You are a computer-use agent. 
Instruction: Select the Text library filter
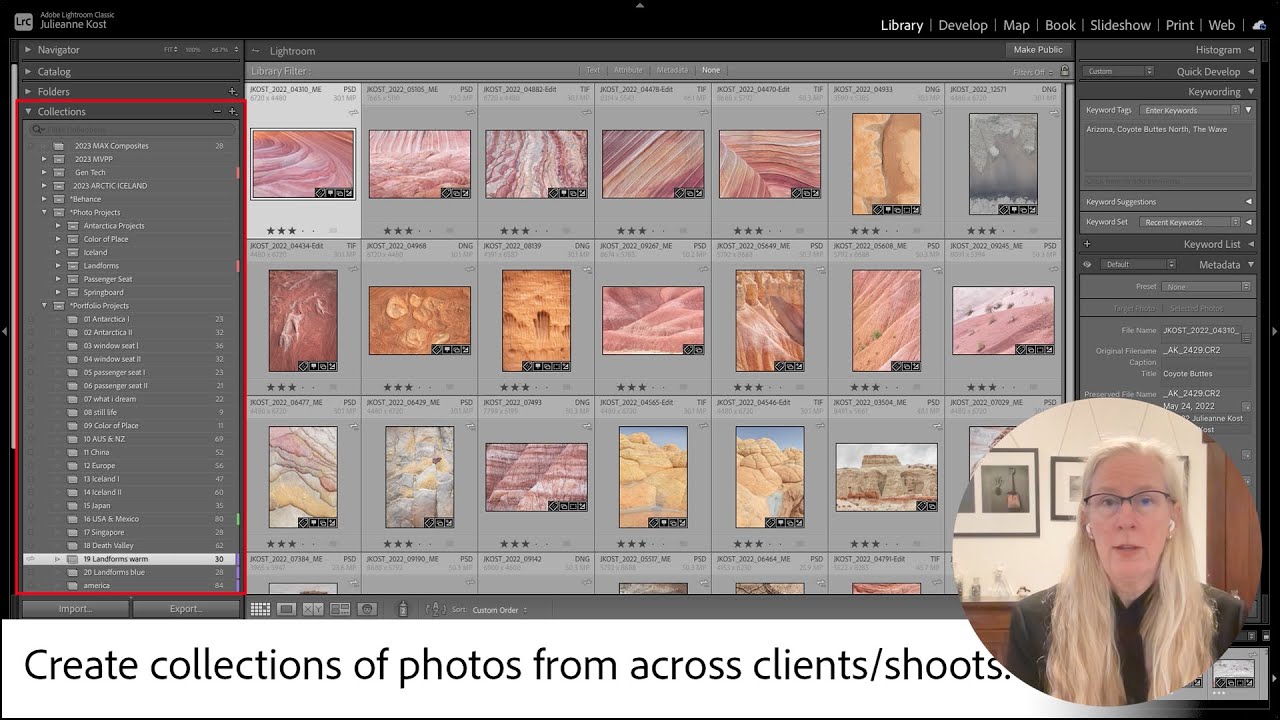coord(593,70)
